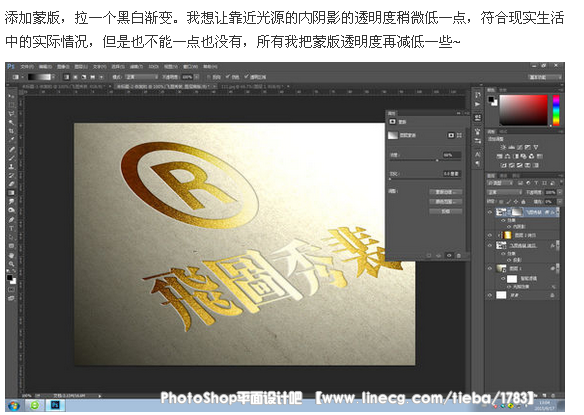Open the Image menu

pos(63,67)
